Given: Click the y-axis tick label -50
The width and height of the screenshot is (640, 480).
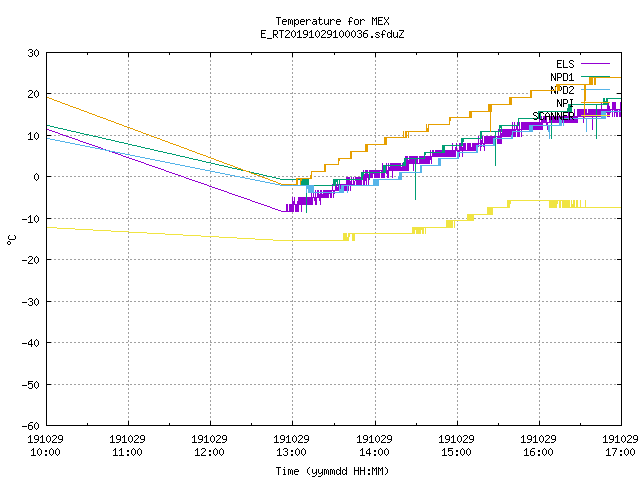Looking at the screenshot, I should (x=31, y=384).
